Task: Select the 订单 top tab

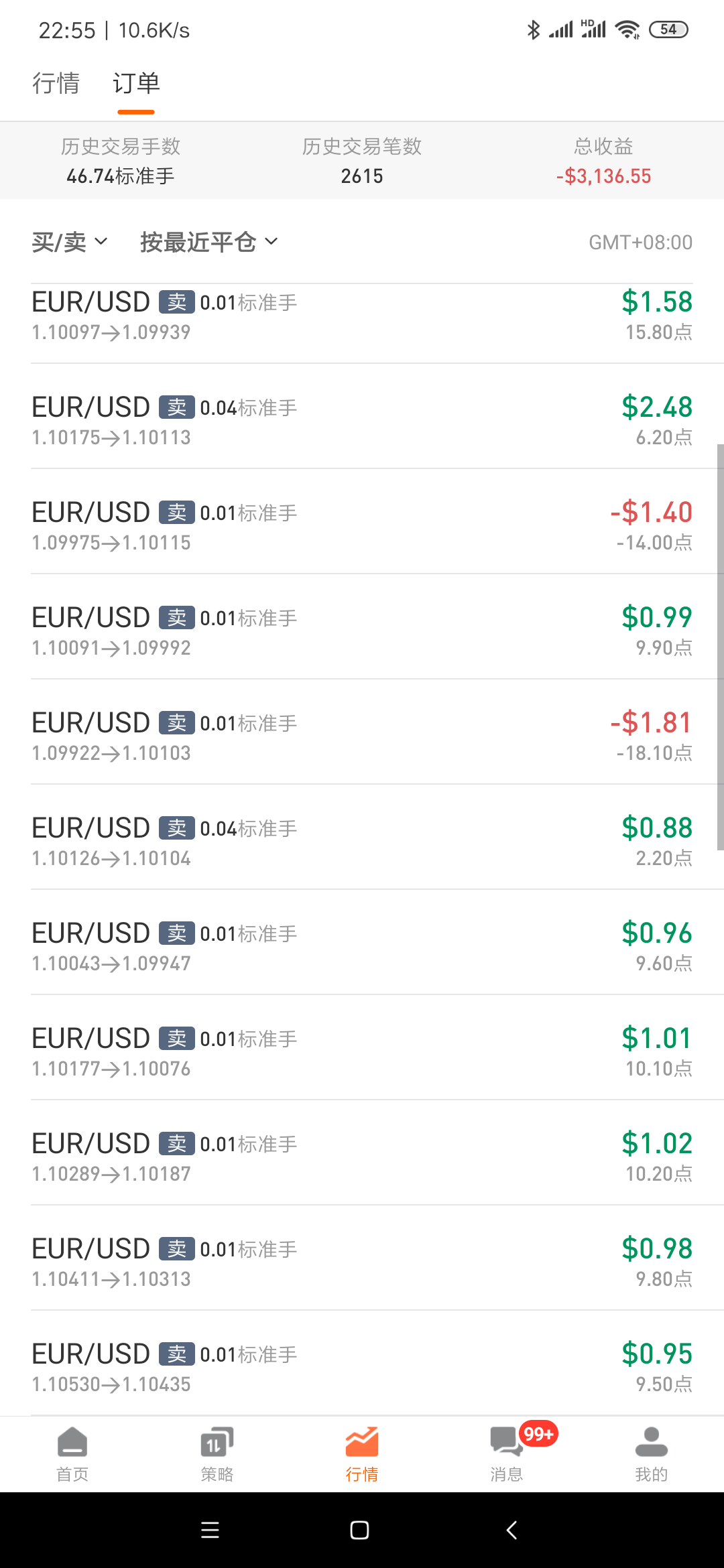Action: pyautogui.click(x=136, y=83)
